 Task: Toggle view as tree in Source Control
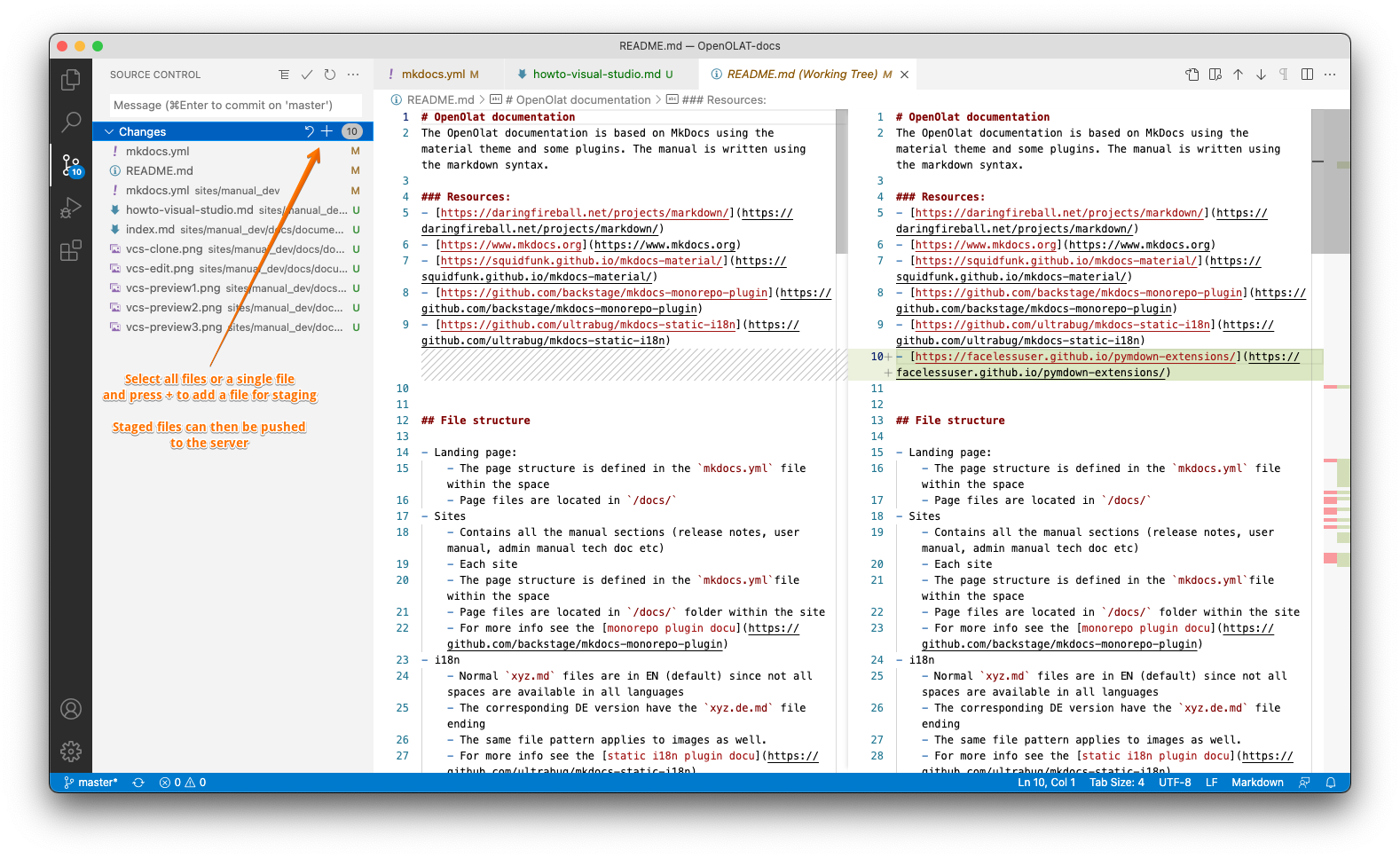tap(284, 75)
